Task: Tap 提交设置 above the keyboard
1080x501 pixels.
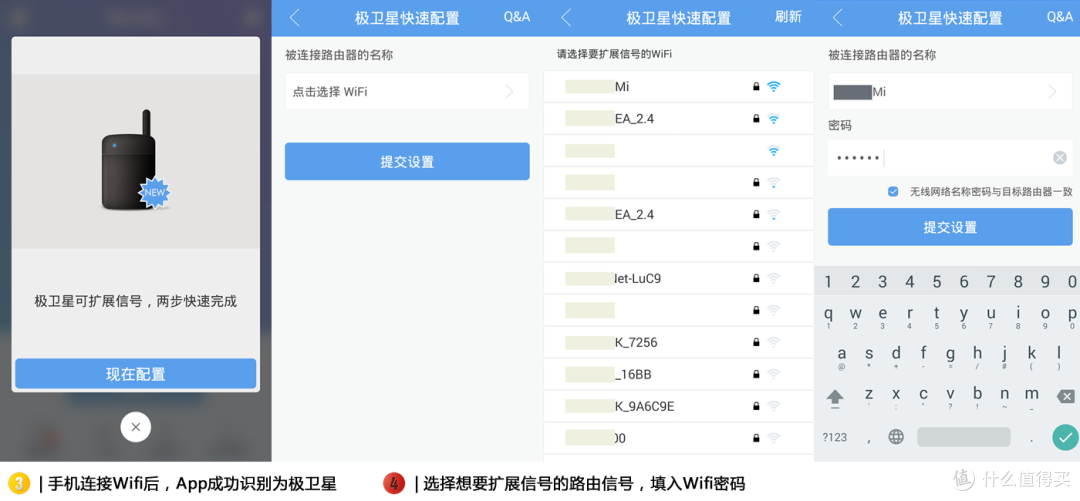Action: (950, 227)
